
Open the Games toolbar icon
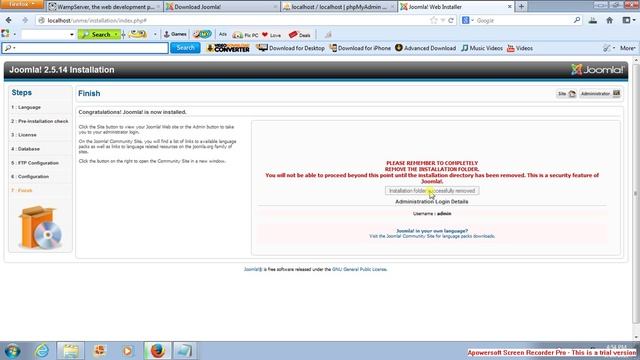[175, 34]
